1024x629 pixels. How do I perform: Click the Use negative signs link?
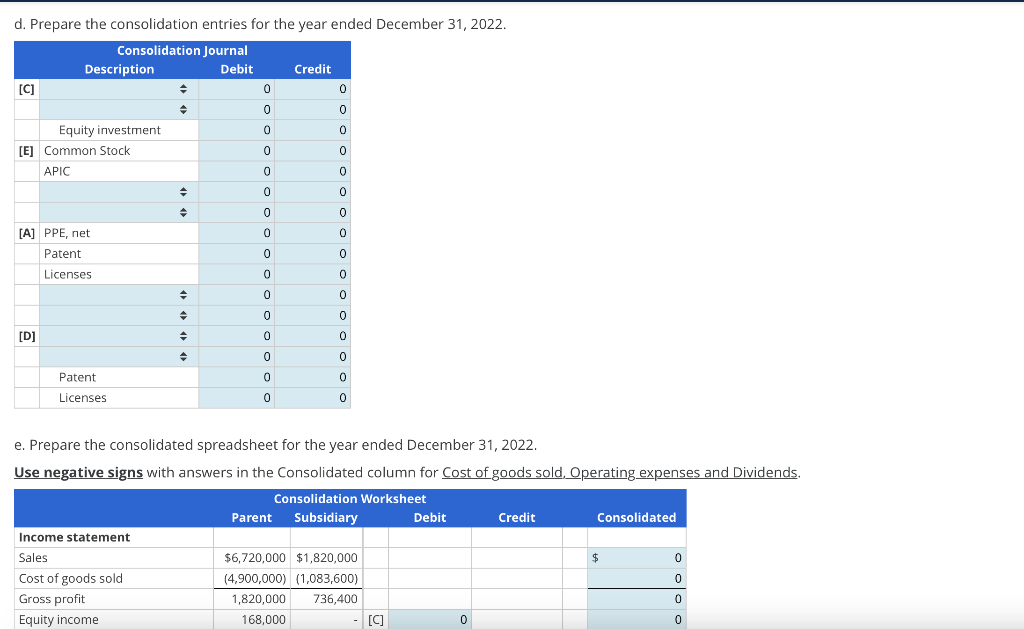(78, 472)
